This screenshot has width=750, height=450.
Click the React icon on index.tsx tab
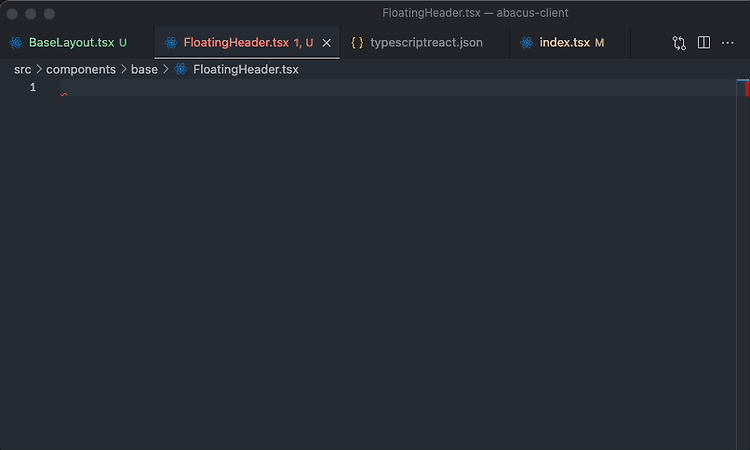coord(527,43)
